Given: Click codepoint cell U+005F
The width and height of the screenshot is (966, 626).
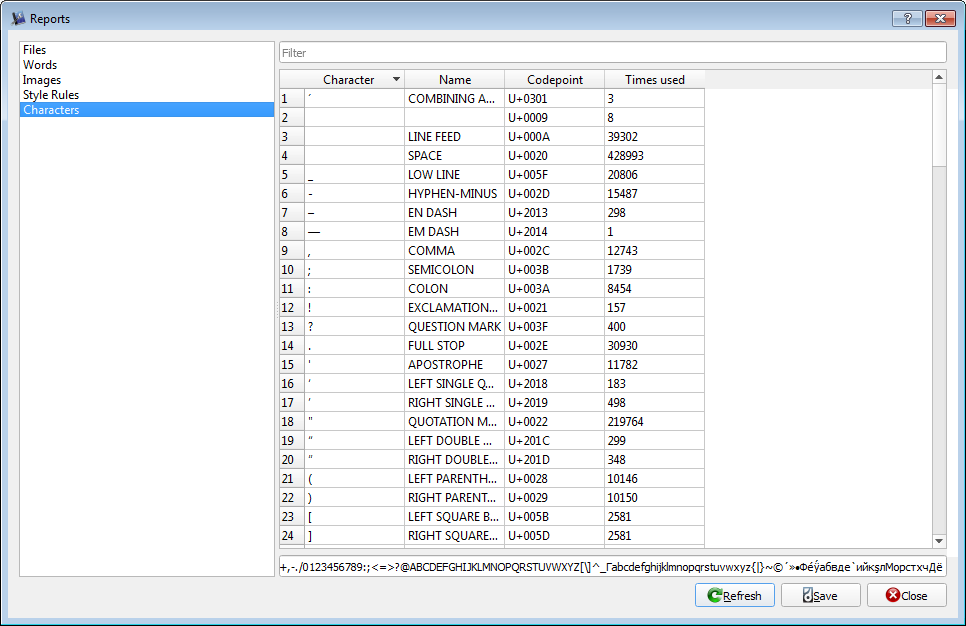Looking at the screenshot, I should (x=554, y=174).
